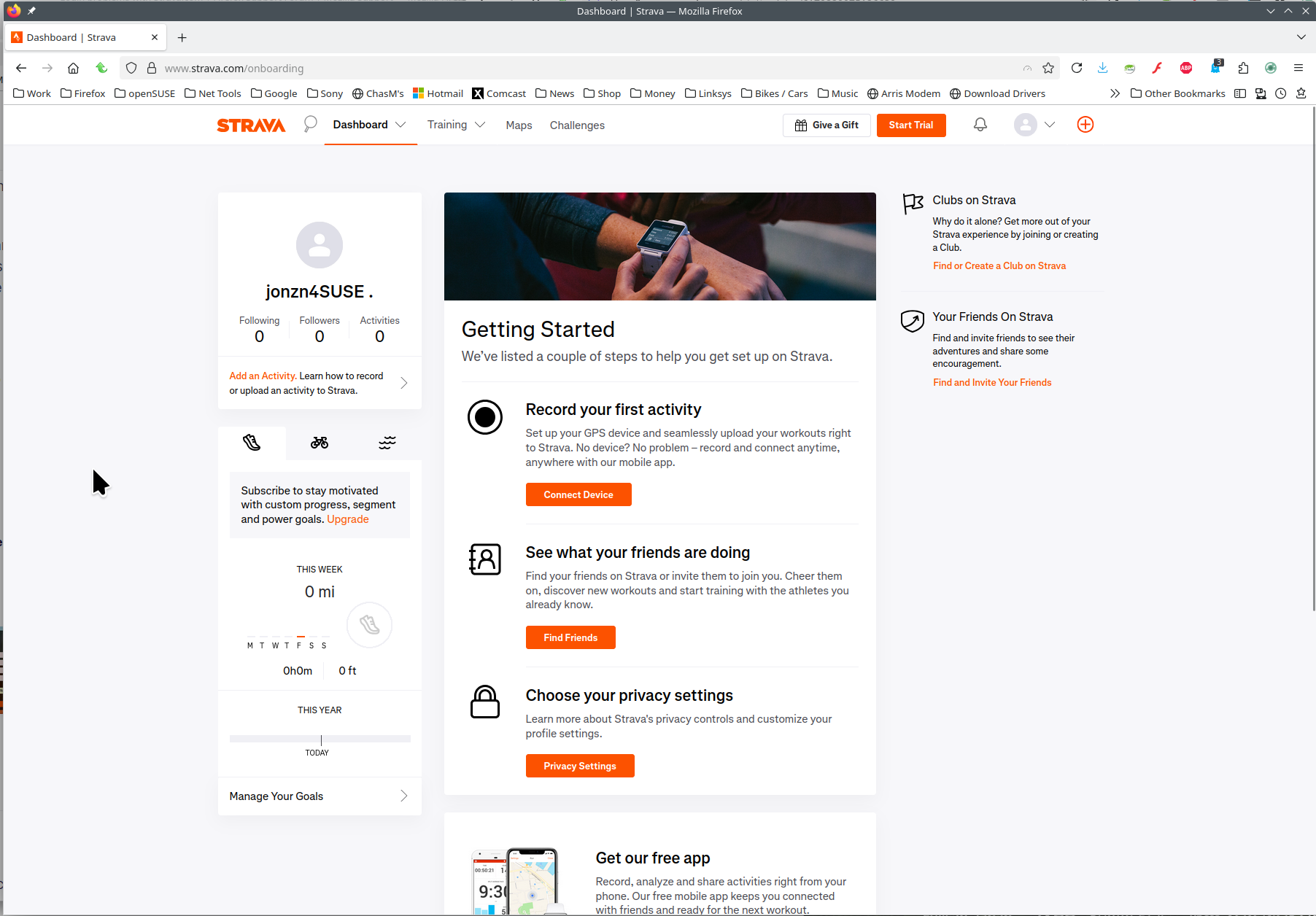The image size is (1316, 916).
Task: Click the friends address book icon
Action: 485,559
